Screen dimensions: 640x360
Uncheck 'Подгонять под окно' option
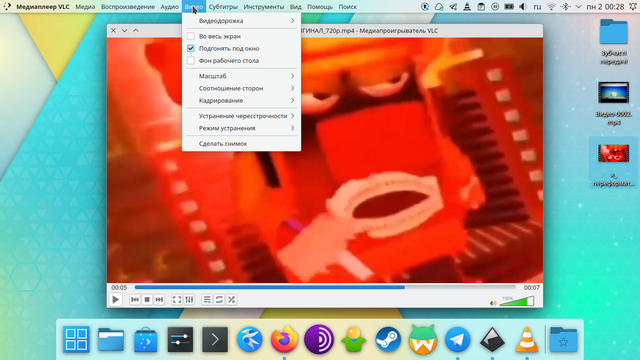click(x=191, y=48)
